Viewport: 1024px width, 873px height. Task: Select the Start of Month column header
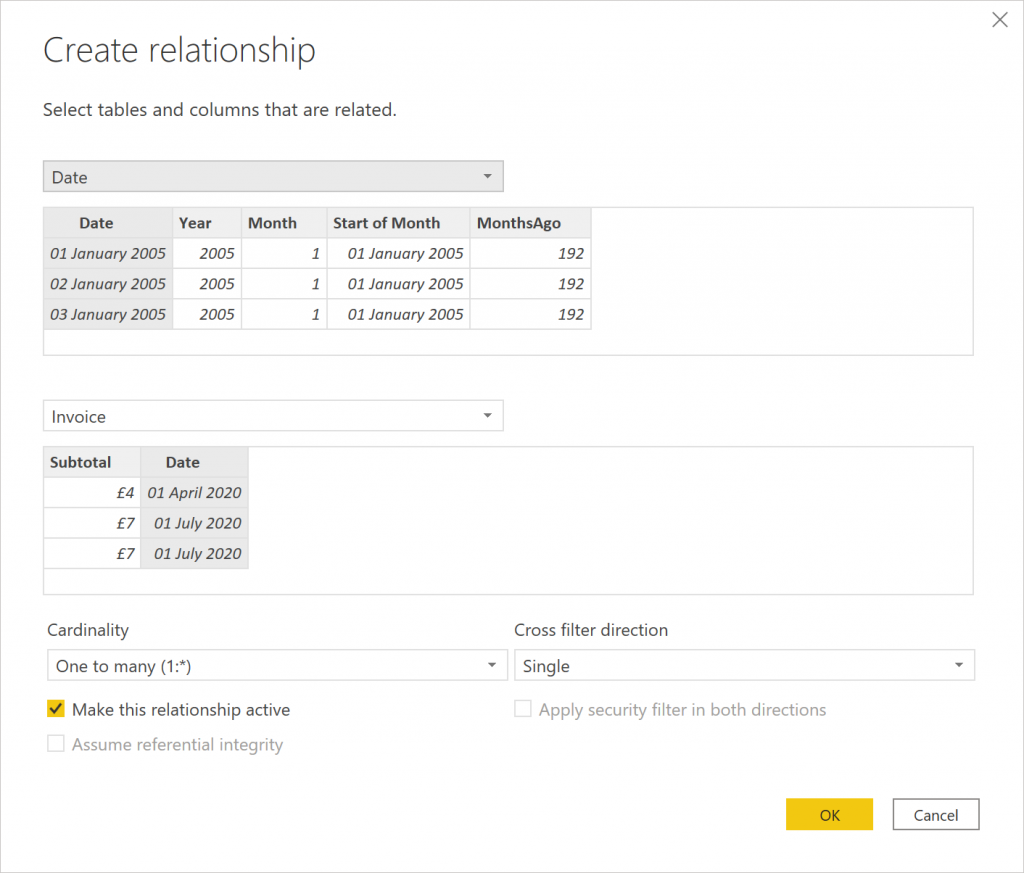pos(398,223)
